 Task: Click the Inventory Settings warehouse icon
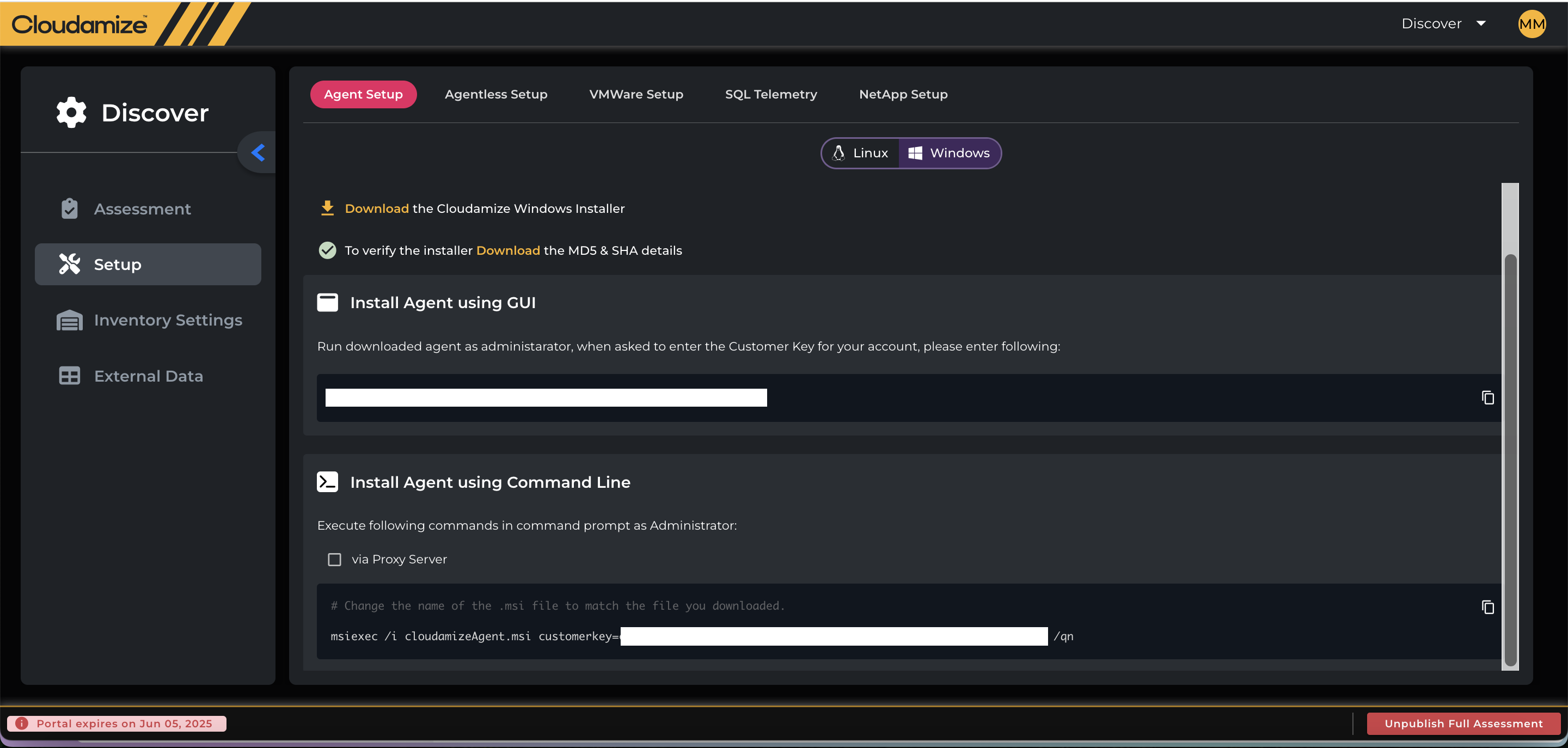point(69,320)
